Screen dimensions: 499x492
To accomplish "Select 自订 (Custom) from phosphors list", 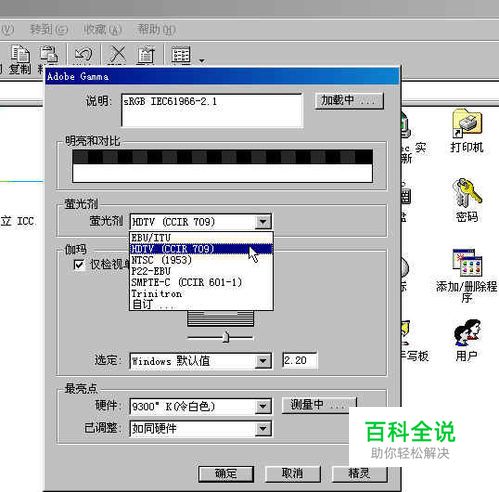I will pos(201,304).
